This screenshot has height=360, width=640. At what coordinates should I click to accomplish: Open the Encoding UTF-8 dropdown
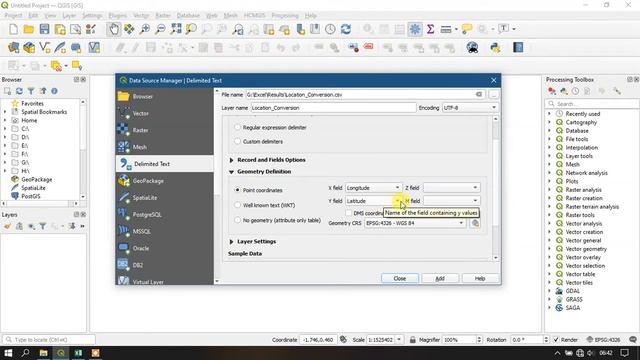tap(470, 108)
